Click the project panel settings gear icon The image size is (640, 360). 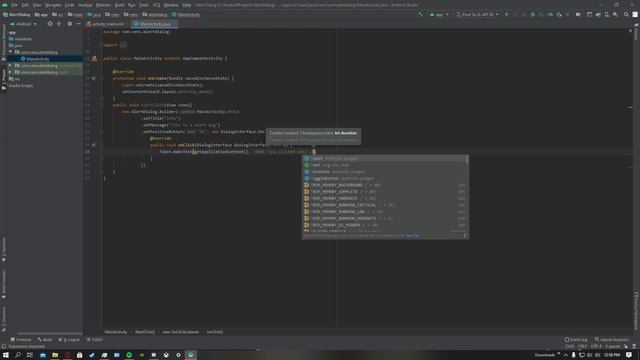coord(69,24)
